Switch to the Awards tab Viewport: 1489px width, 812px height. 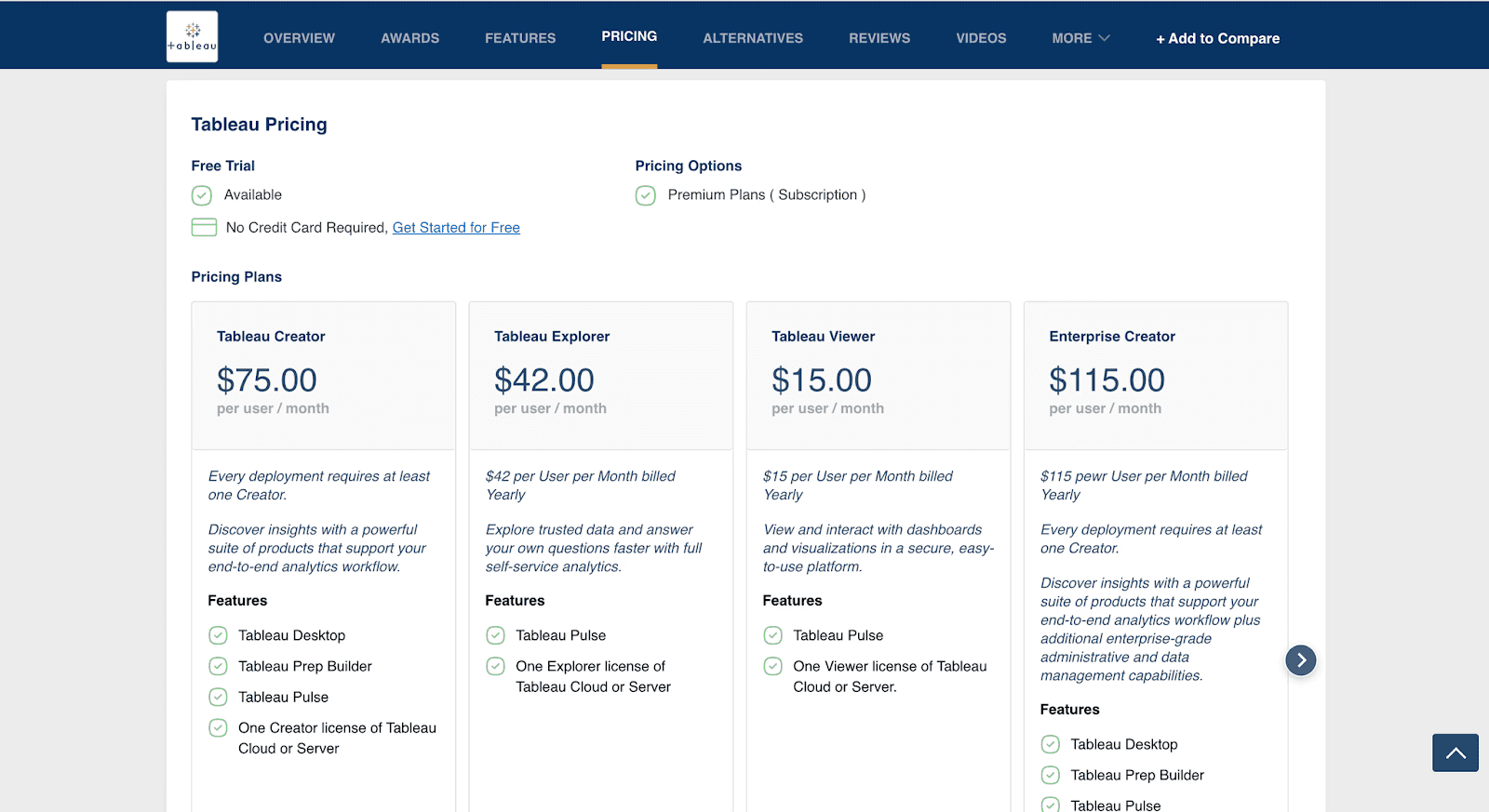click(409, 38)
